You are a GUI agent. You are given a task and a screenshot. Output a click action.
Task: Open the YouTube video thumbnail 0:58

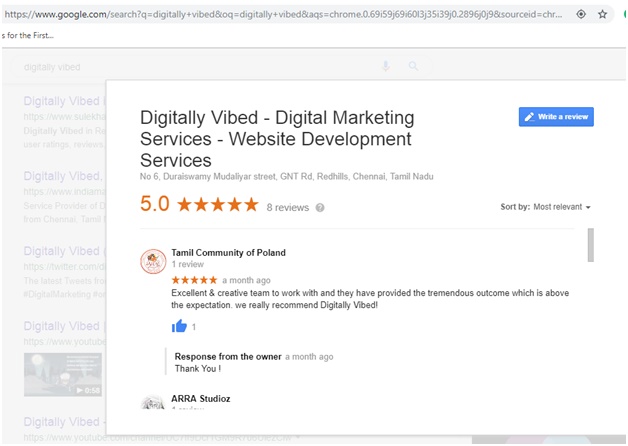coord(63,374)
